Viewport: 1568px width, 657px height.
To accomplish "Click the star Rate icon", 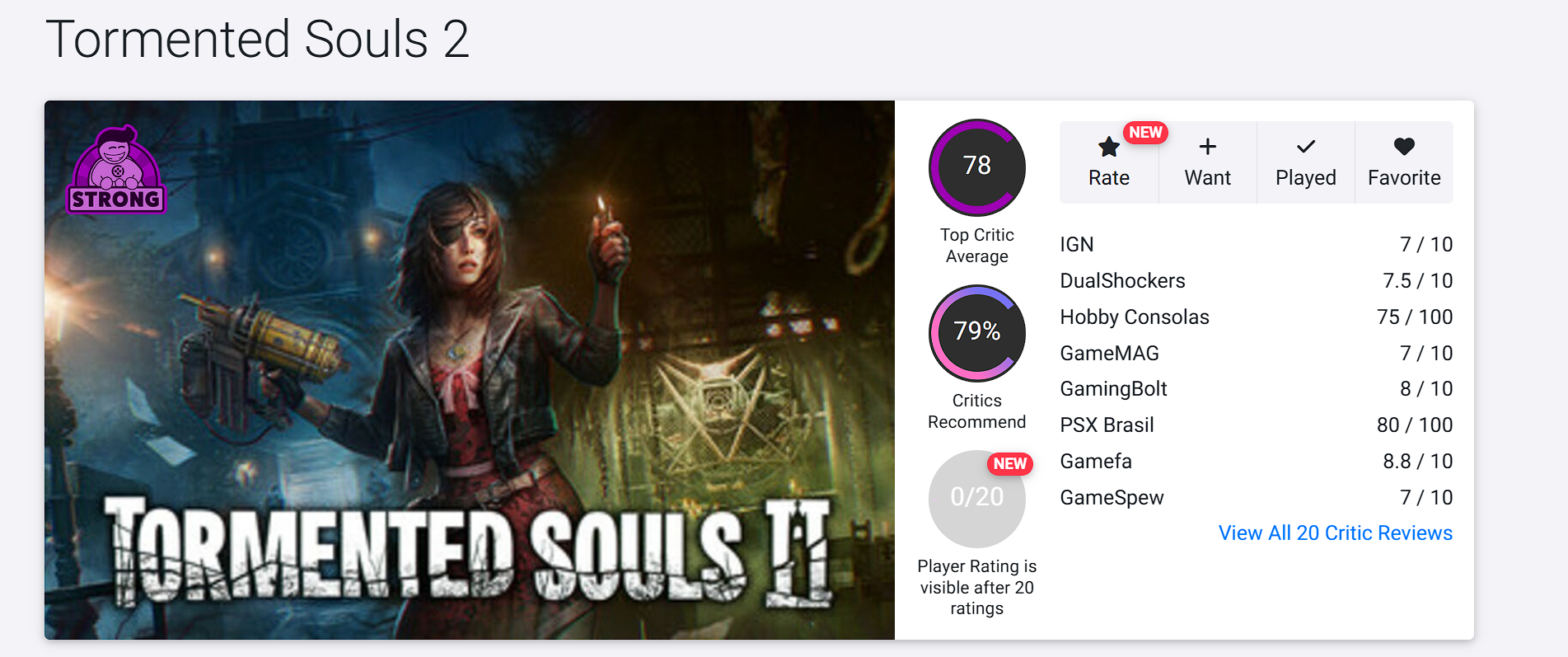I will pos(1108,148).
